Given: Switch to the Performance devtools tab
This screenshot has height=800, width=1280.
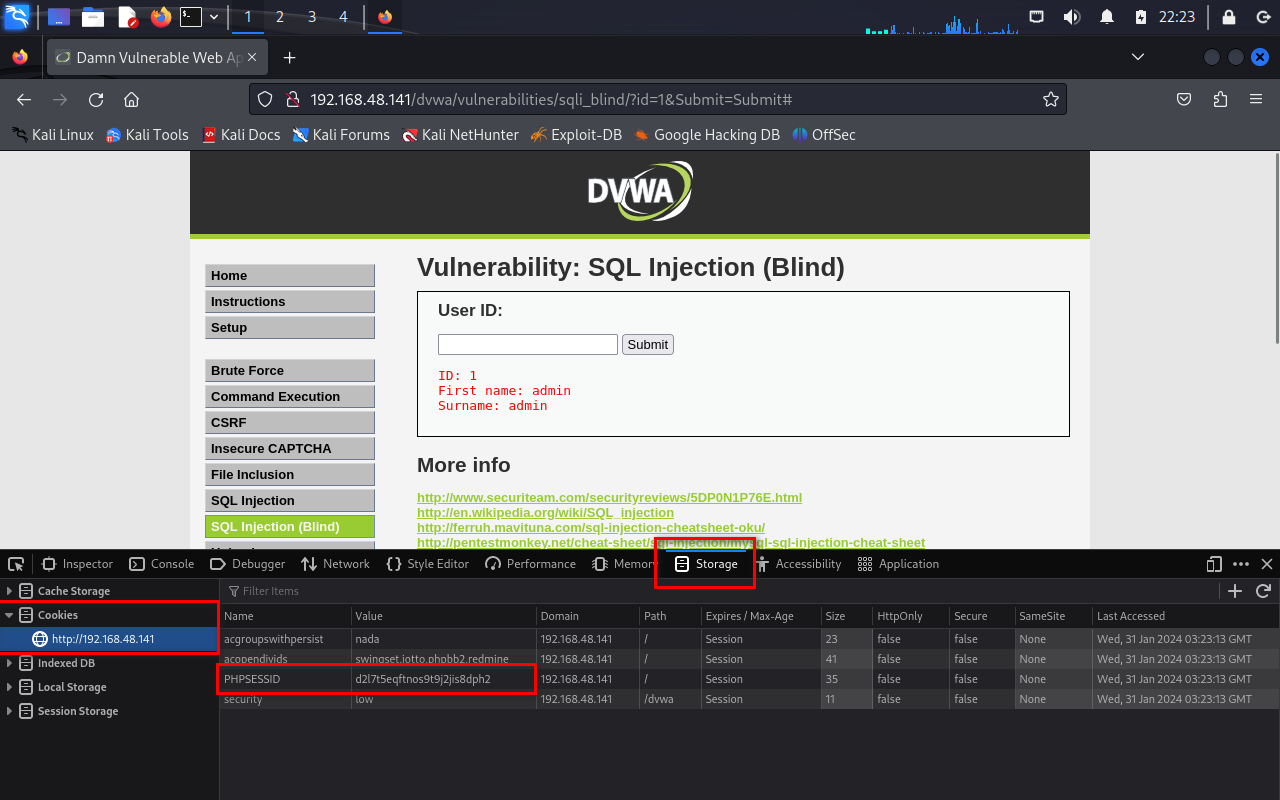Looking at the screenshot, I should pos(531,564).
